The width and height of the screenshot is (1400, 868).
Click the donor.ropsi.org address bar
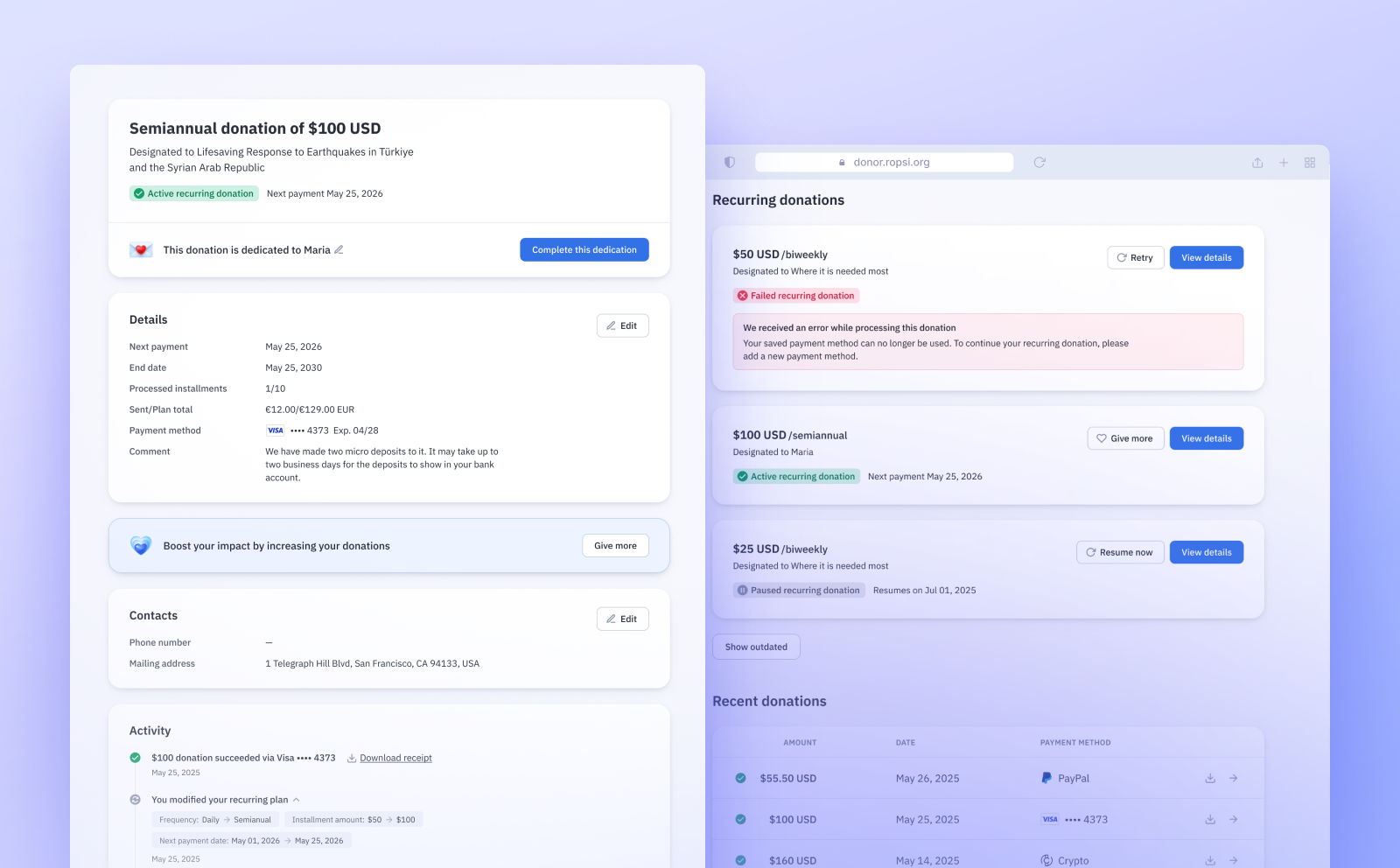click(x=884, y=162)
